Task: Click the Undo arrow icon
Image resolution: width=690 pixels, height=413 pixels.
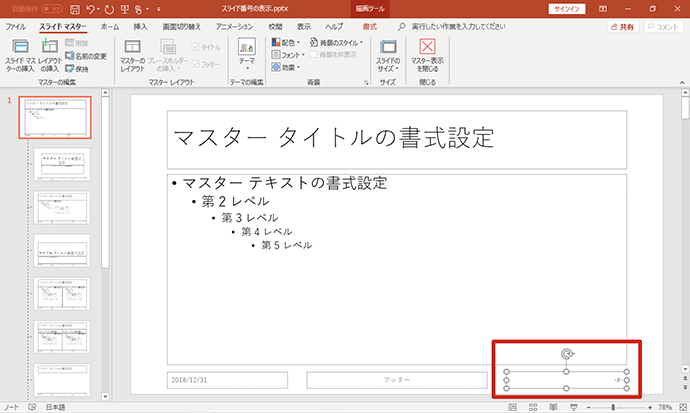Action: pyautogui.click(x=90, y=9)
